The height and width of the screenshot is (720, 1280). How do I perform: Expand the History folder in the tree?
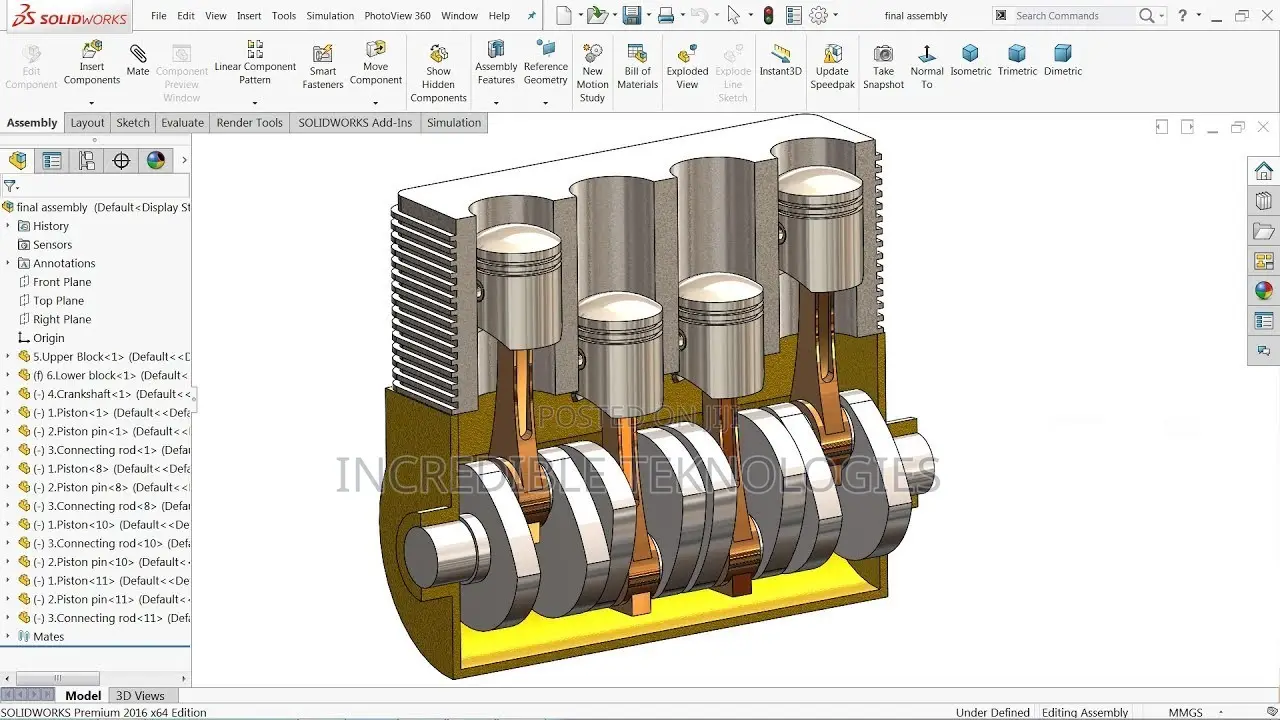(x=8, y=225)
